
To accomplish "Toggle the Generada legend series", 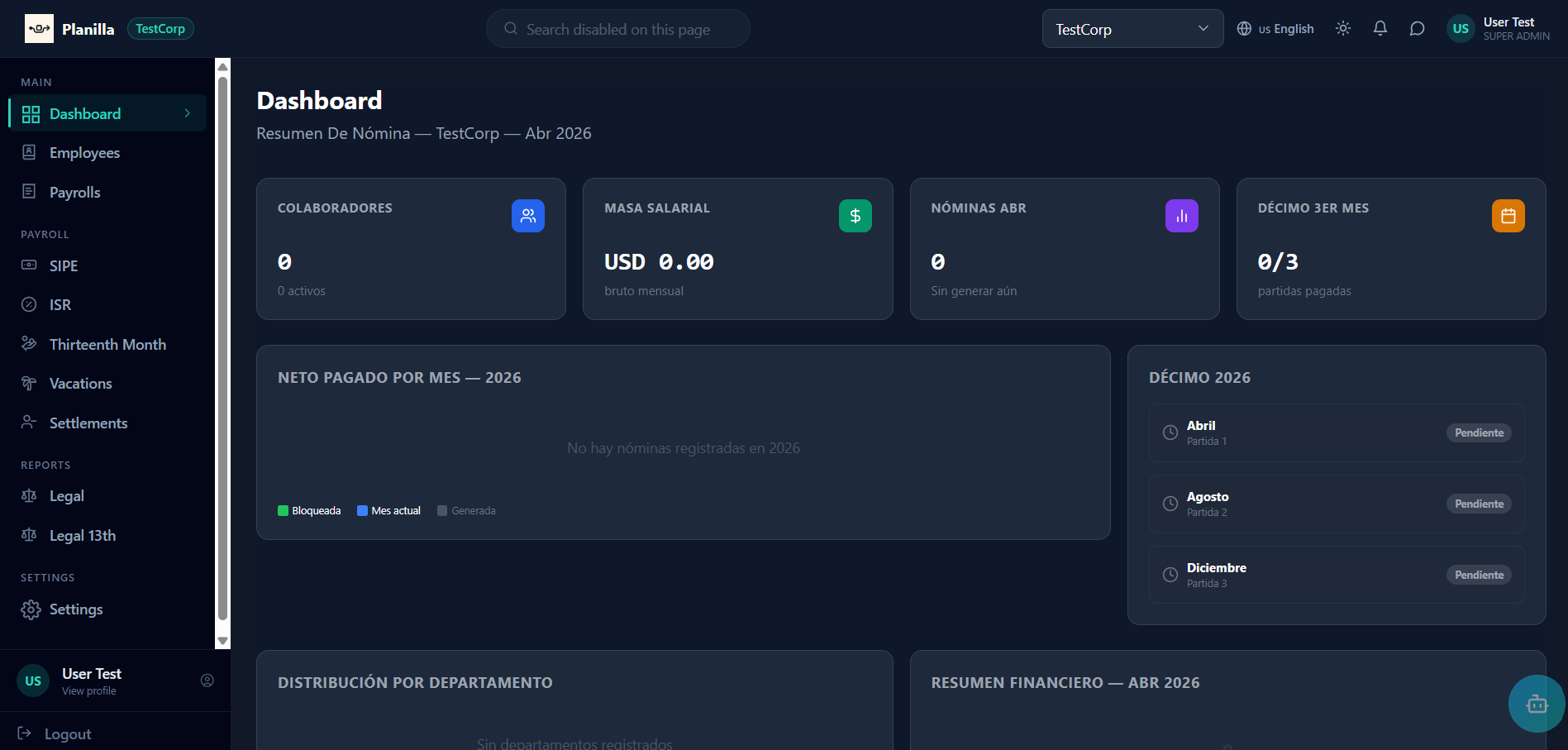I will 466,511.
